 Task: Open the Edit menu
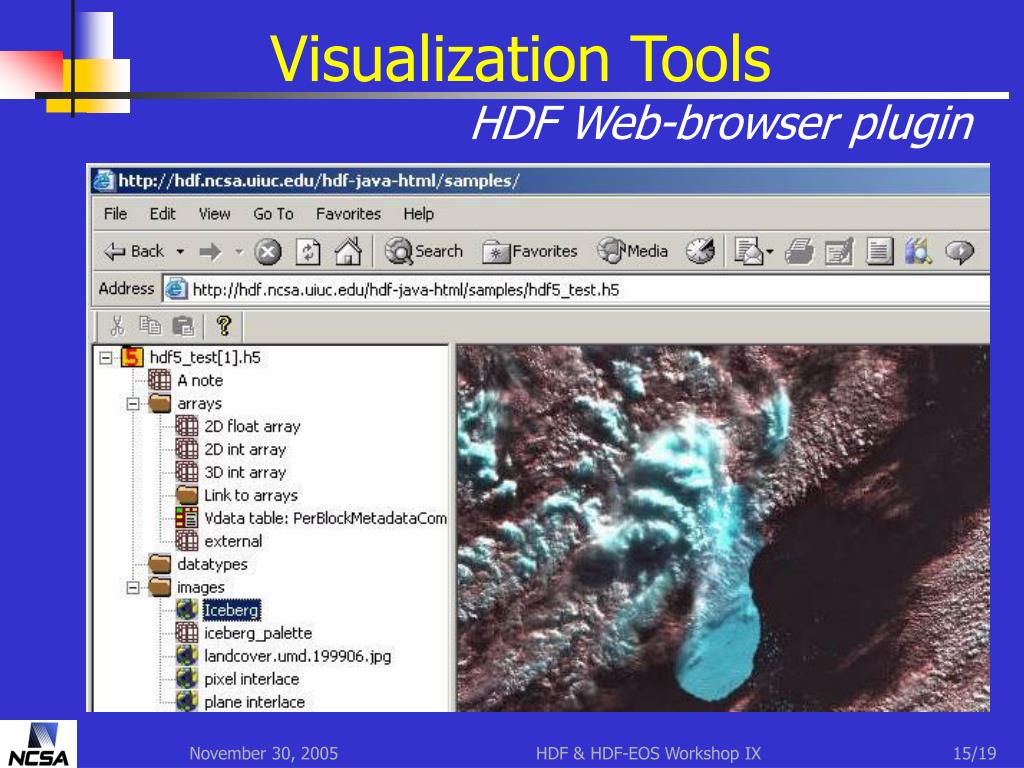(x=163, y=214)
